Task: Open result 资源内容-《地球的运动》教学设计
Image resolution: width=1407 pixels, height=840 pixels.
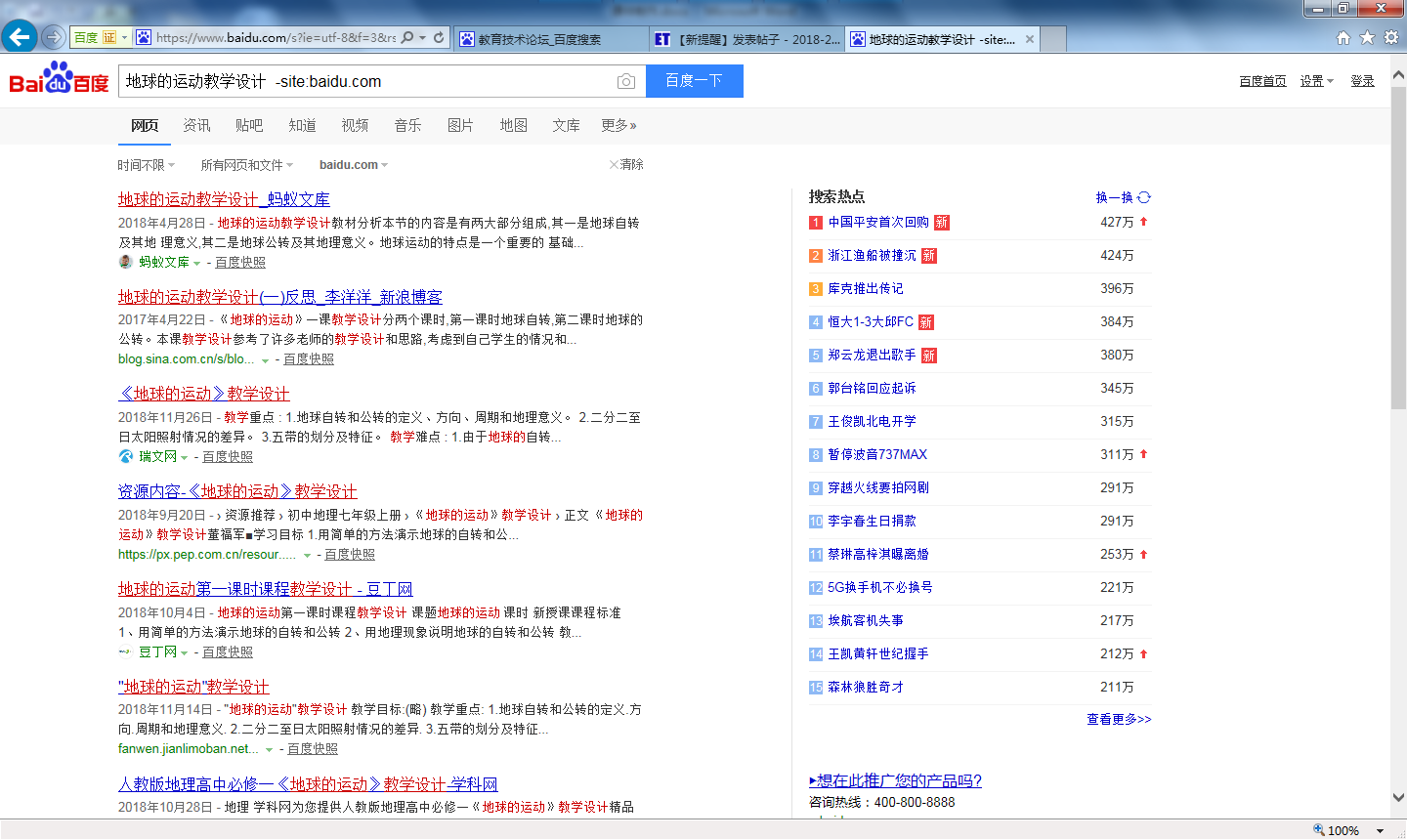Action: tap(237, 491)
